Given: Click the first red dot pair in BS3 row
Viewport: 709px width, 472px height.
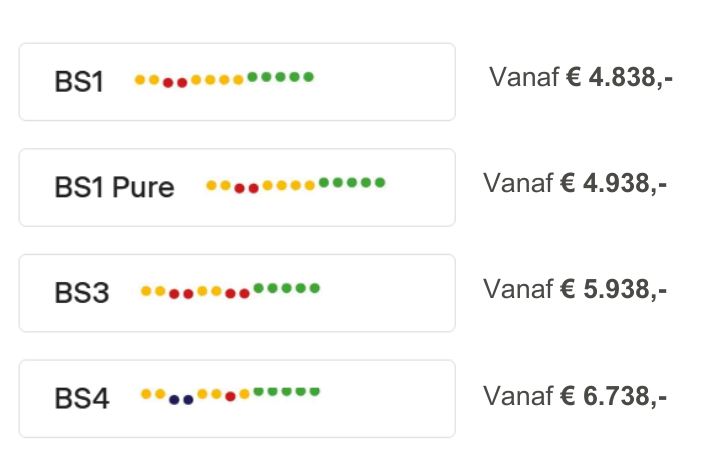Looking at the screenshot, I should coord(181,294).
